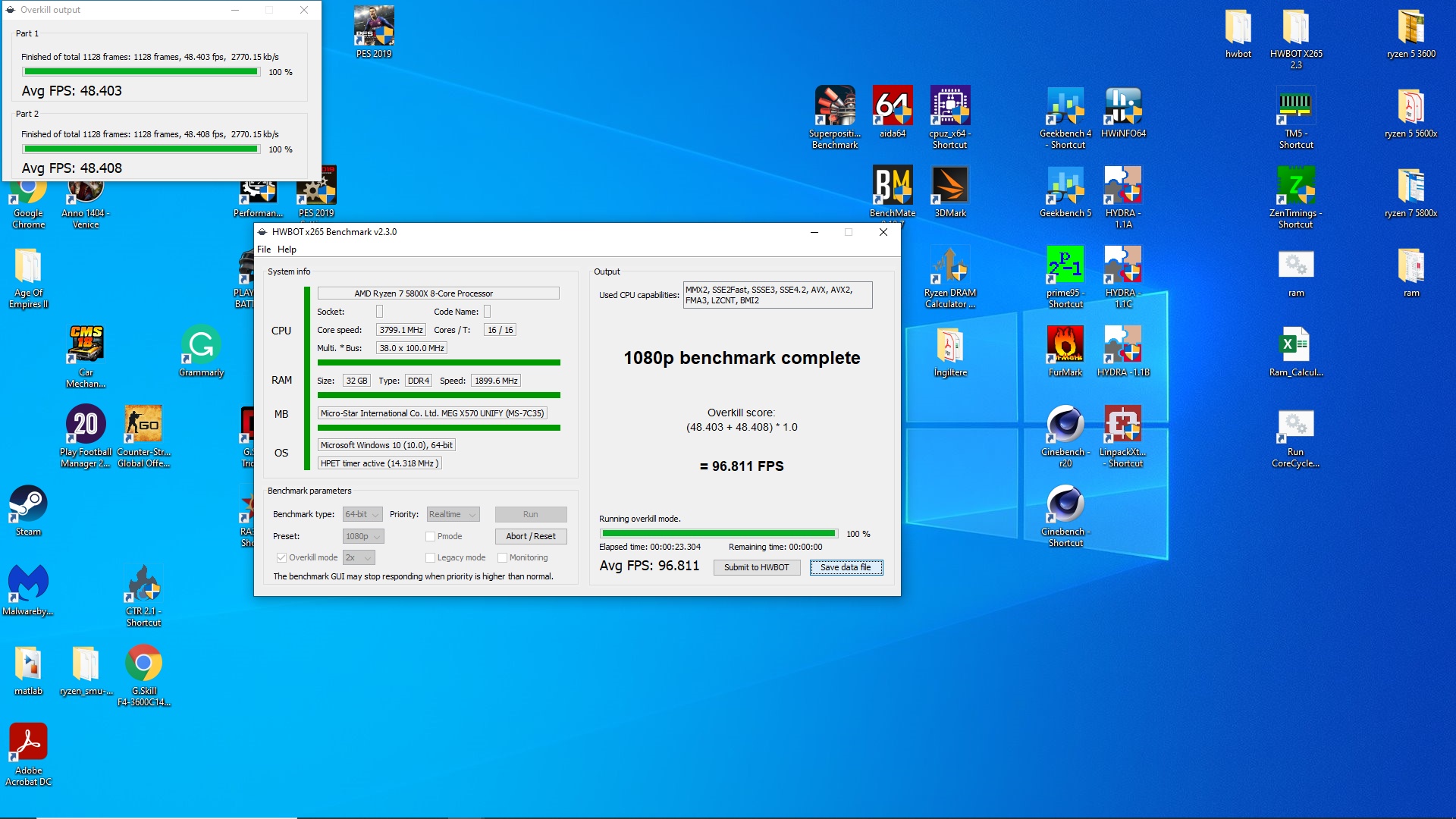The image size is (1456, 819).
Task: Expand the Benchmark type 64-bit dropdown
Action: [x=362, y=514]
